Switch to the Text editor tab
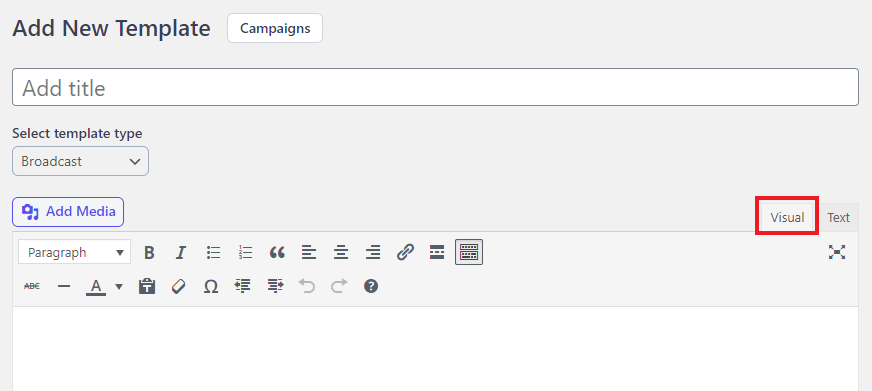This screenshot has height=391, width=872. [838, 217]
